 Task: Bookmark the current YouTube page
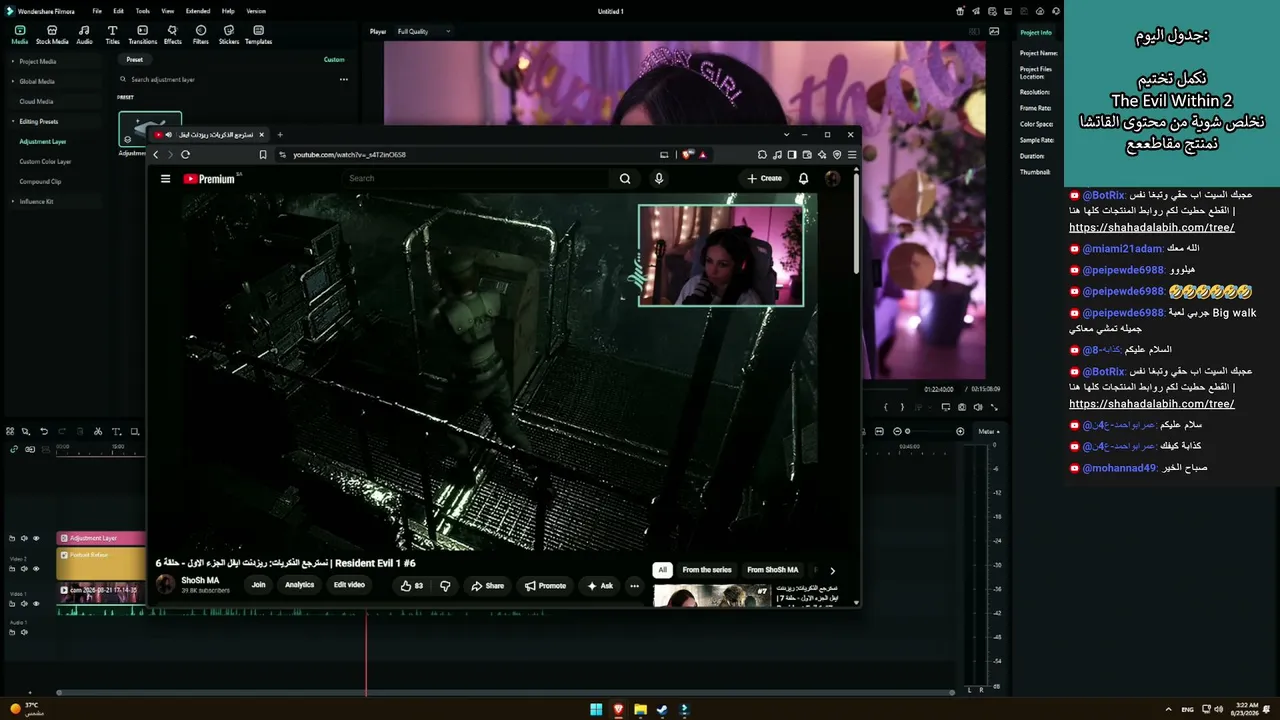click(x=263, y=155)
